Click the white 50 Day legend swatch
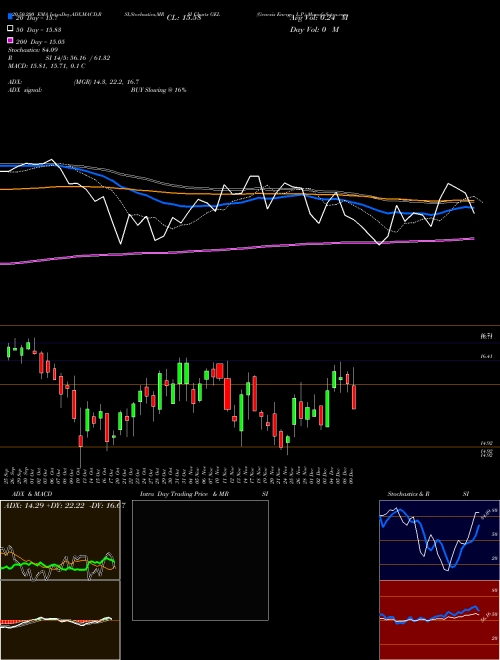Screen dimensions: 500x660 pyautogui.click(x=11, y=28)
